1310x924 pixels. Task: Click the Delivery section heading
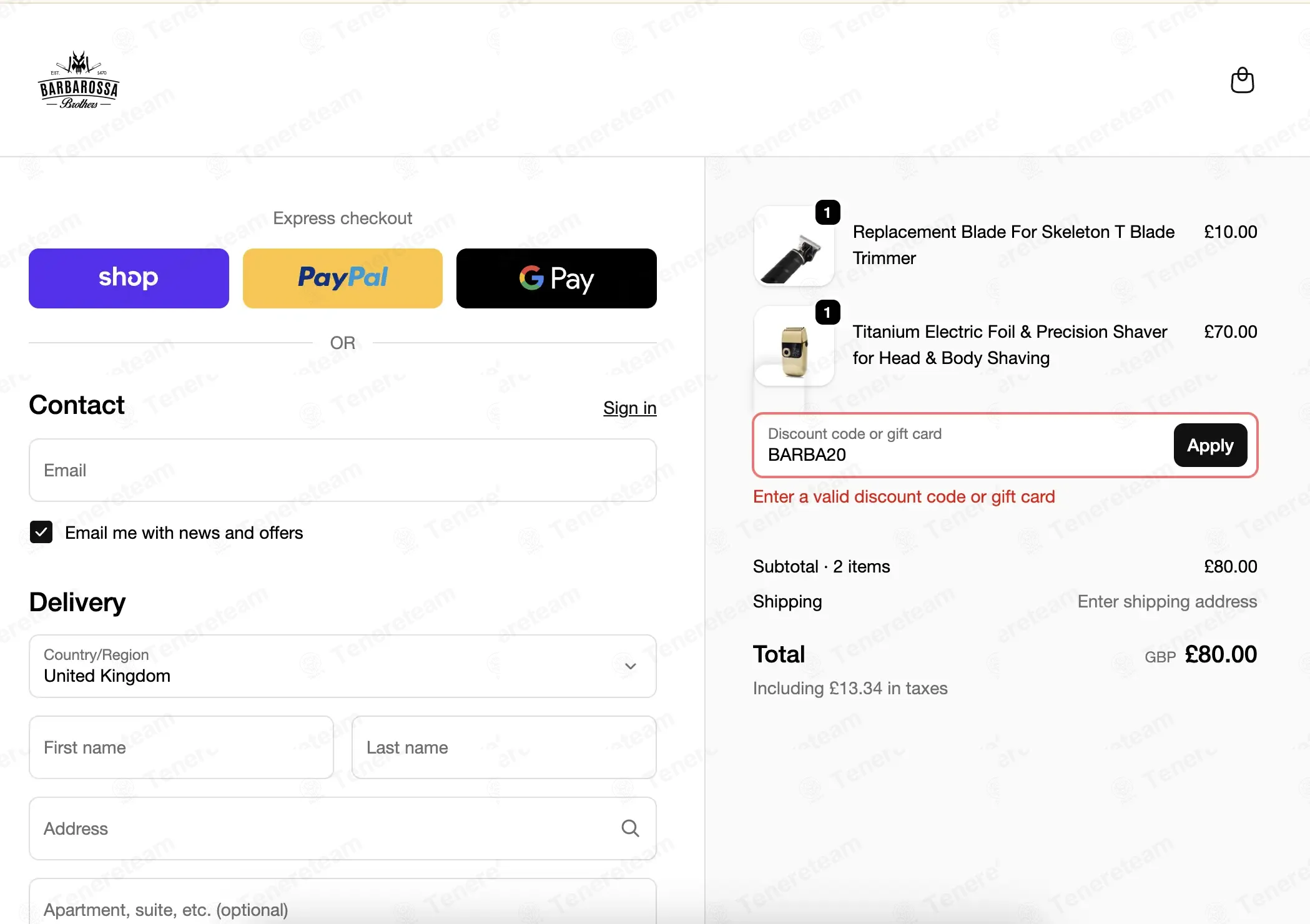[x=77, y=602]
